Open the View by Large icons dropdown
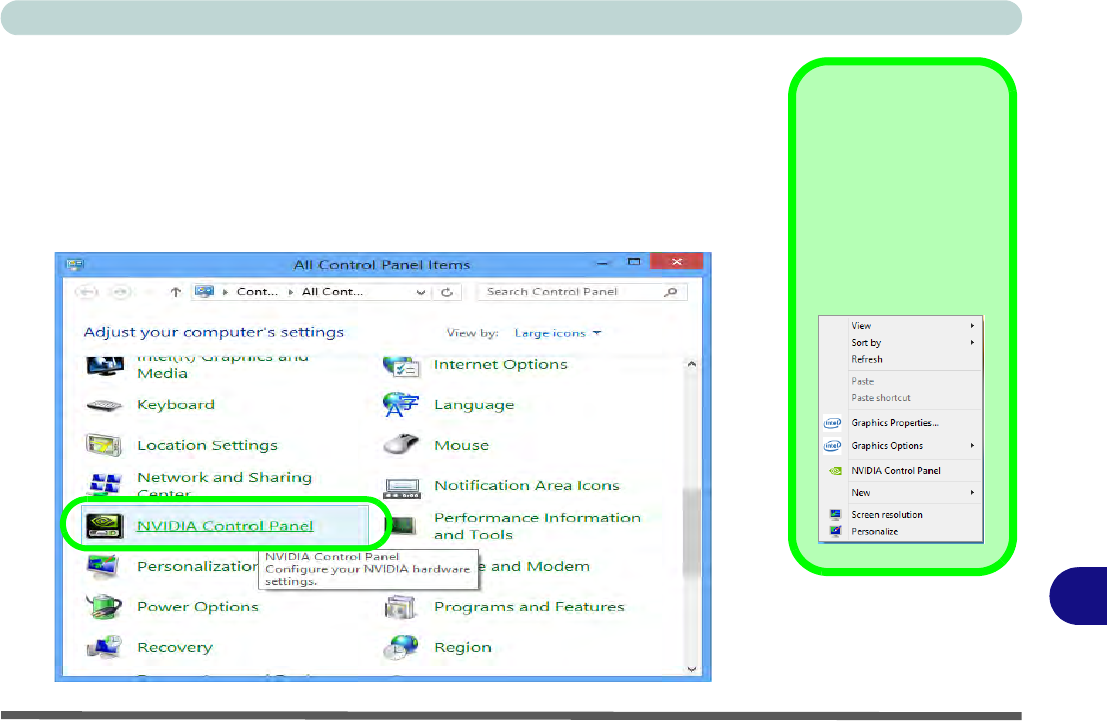This screenshot has height=721, width=1107. (558, 333)
